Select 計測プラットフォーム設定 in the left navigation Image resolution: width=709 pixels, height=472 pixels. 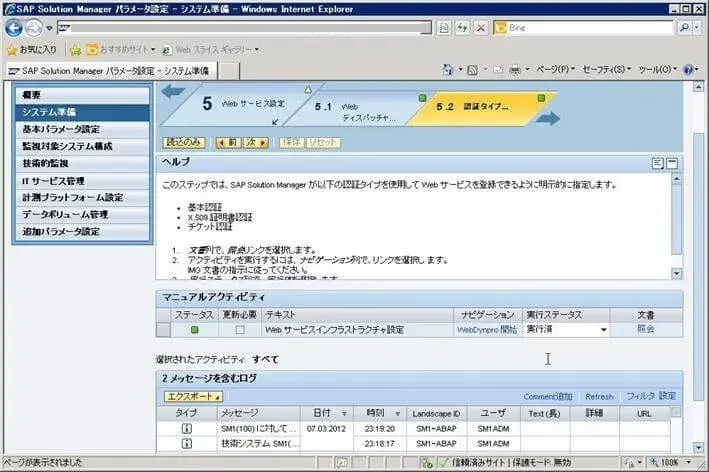point(82,198)
